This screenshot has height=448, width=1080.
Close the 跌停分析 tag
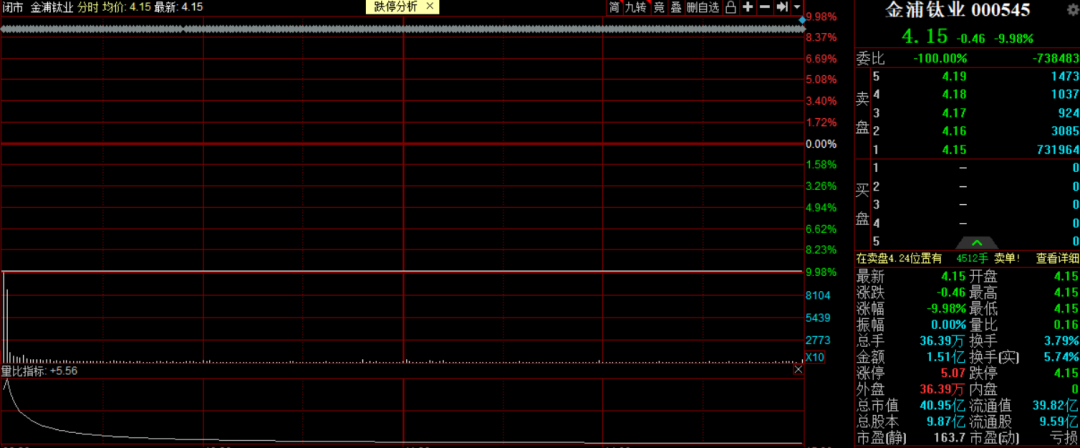430,7
